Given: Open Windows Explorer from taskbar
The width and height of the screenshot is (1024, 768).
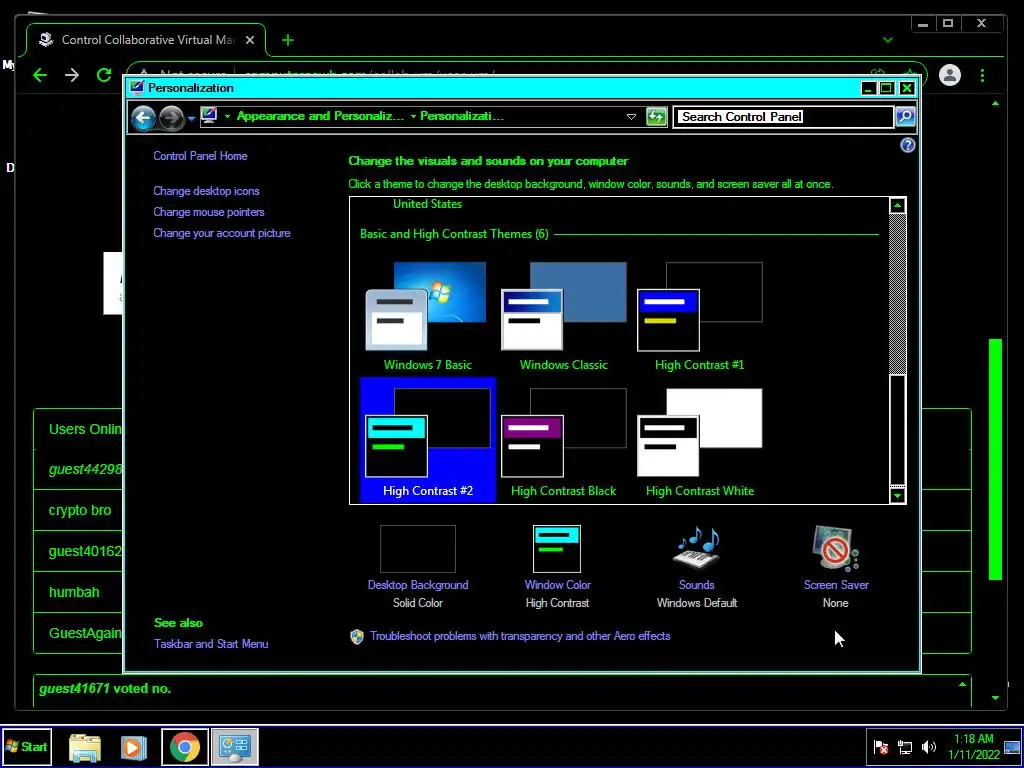Looking at the screenshot, I should tap(85, 747).
